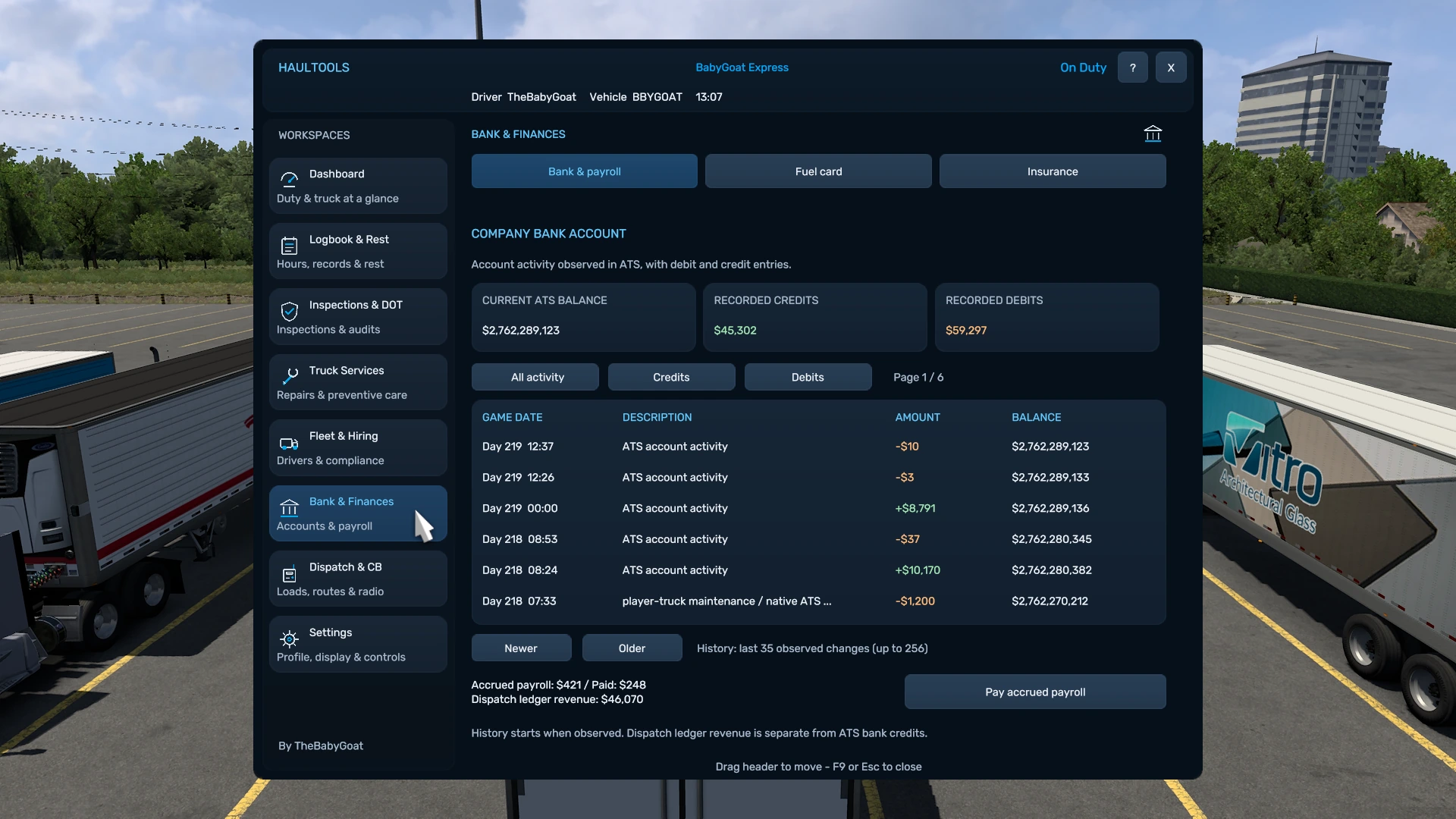Click the -$37 amount

click(907, 539)
